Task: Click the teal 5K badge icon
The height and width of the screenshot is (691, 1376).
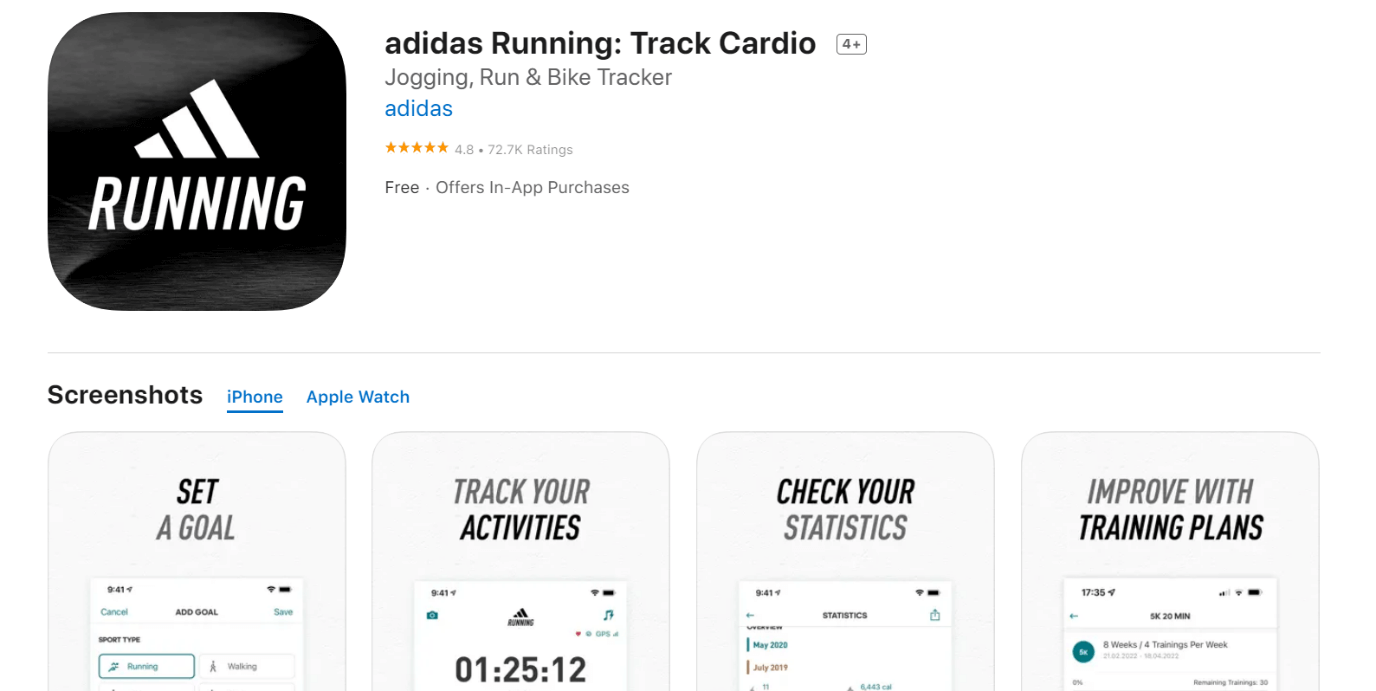Action: [1083, 651]
